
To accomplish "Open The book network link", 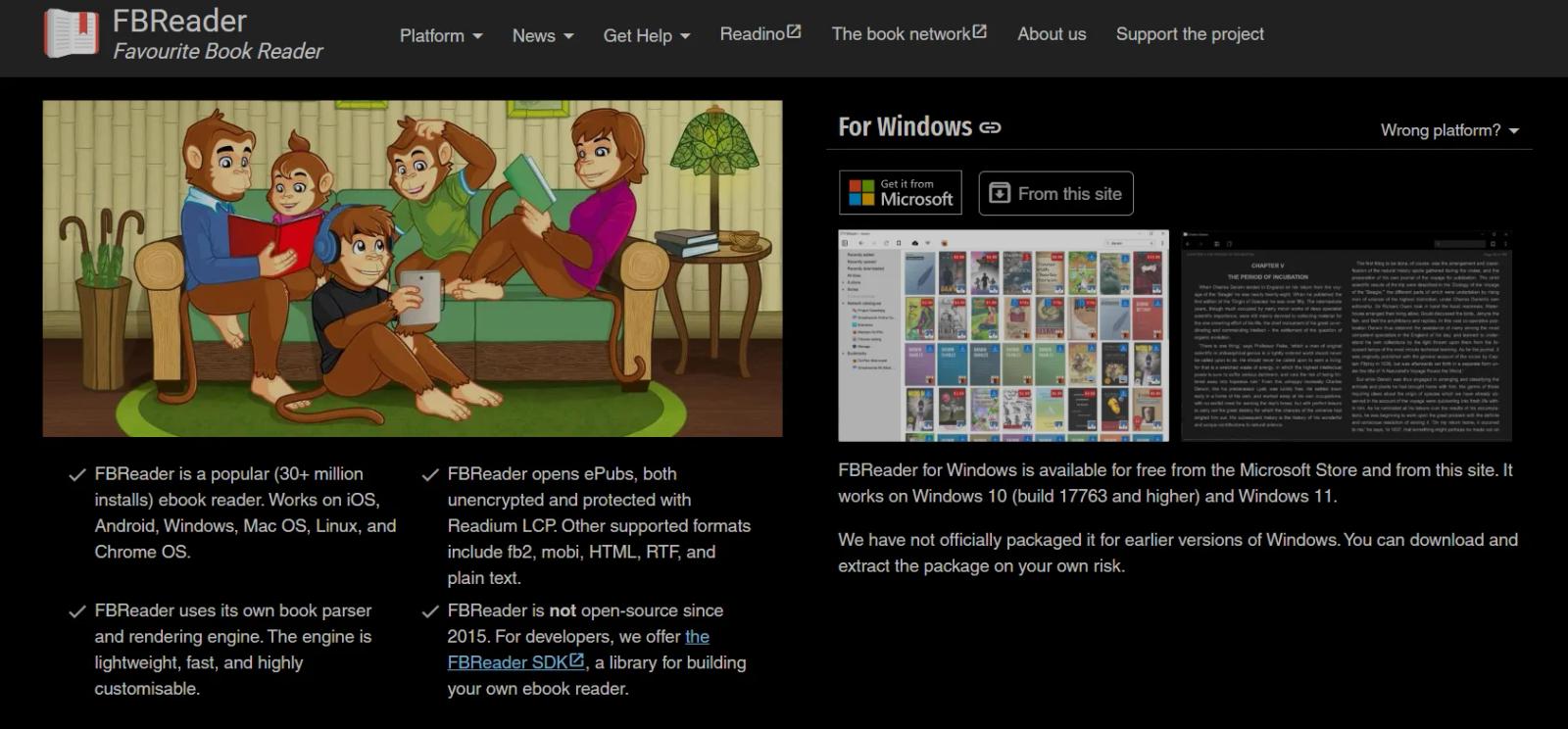I will tap(909, 33).
